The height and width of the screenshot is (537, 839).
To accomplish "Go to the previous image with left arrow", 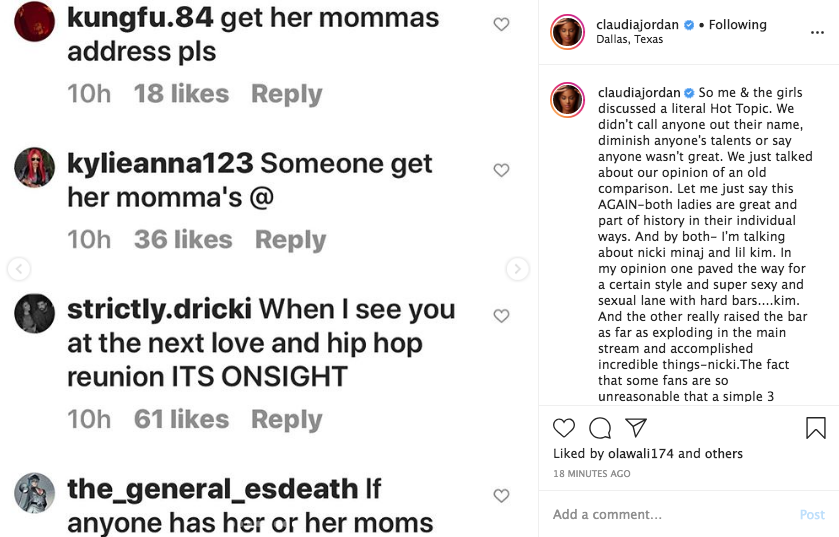I will [19, 268].
